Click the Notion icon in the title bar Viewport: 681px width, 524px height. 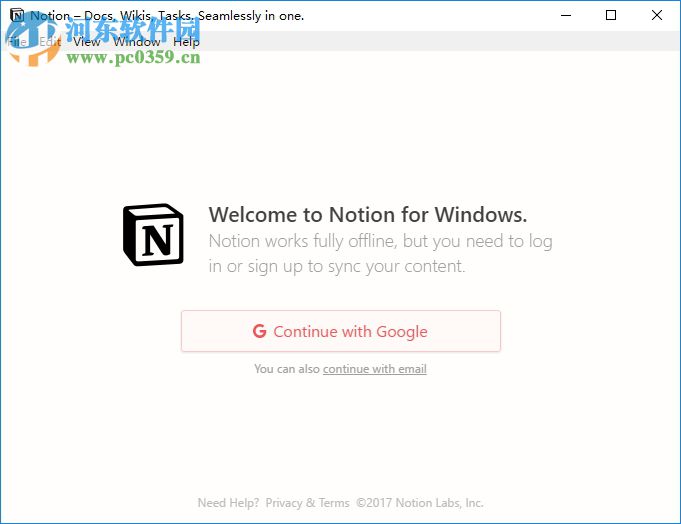point(17,15)
